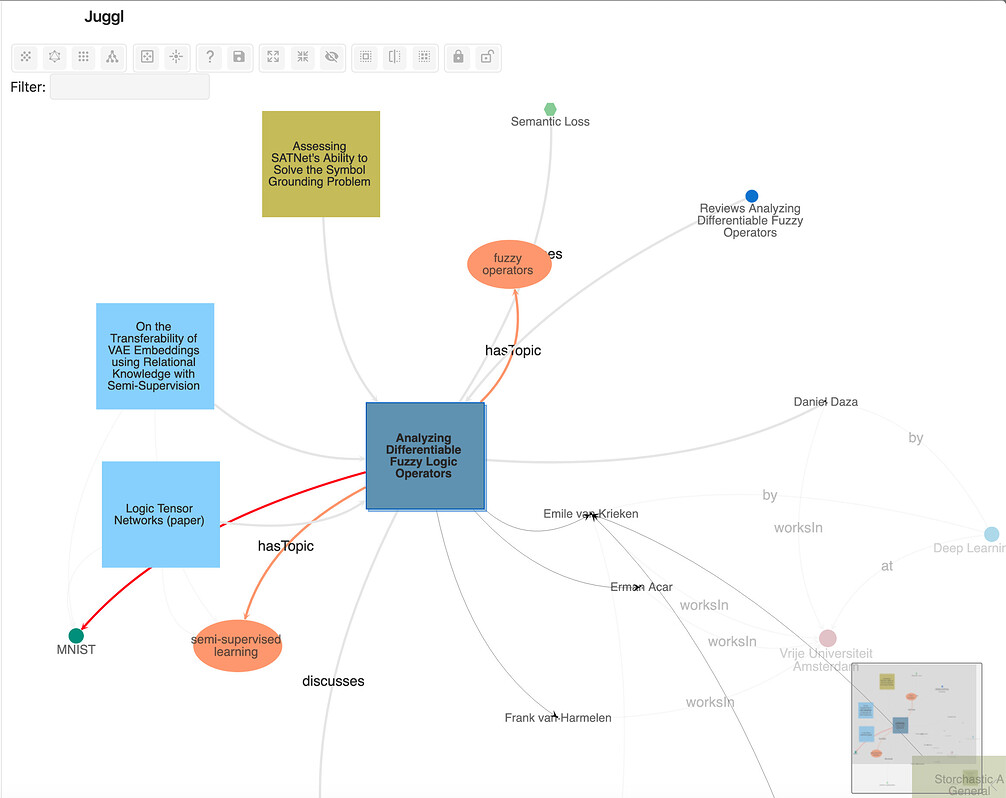Click the fit graph to view icon
Image resolution: width=1006 pixels, height=798 pixels.
click(x=146, y=57)
